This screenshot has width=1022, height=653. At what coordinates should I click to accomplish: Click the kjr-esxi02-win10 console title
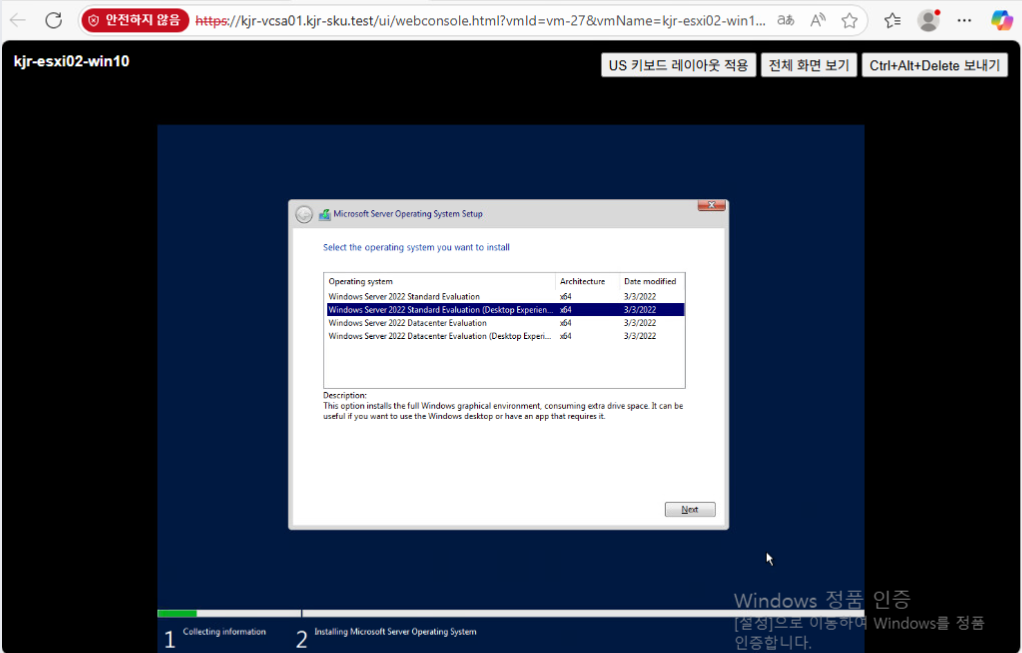(72, 61)
